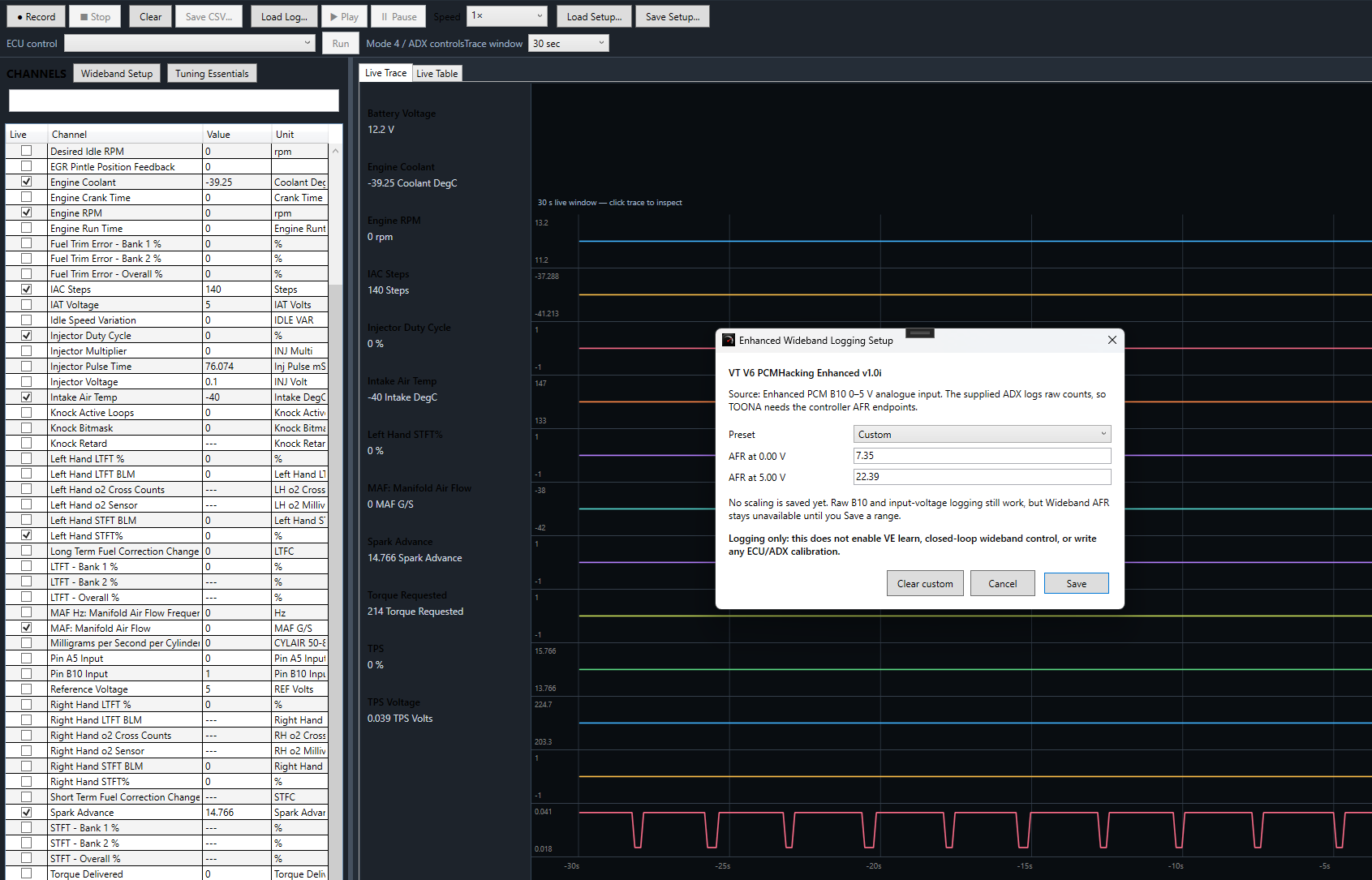This screenshot has width=1372, height=880.
Task: Edit the AFR at 5.00 V field
Action: pyautogui.click(x=982, y=477)
